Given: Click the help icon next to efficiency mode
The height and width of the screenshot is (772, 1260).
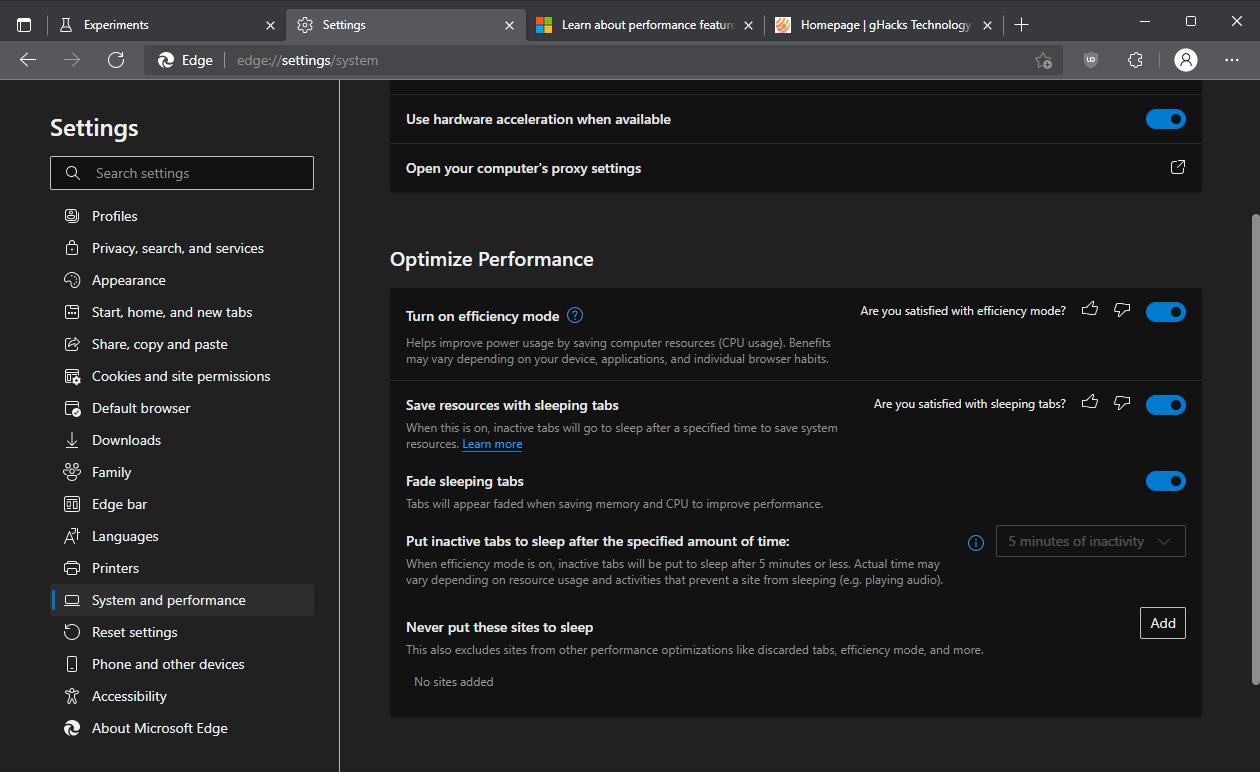Looking at the screenshot, I should (575, 315).
